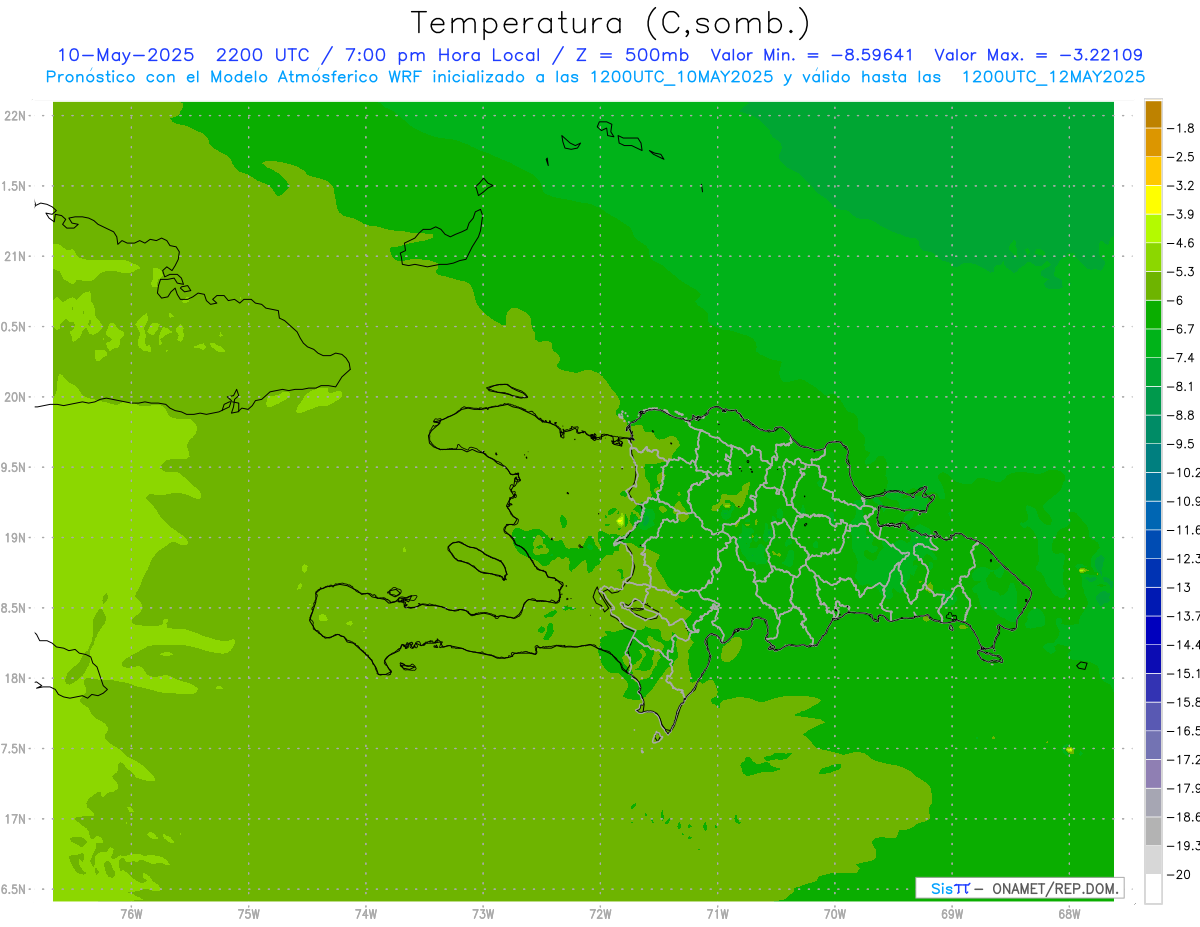Click the brown swatch above the -1.8 label
1200x927 pixels.
[x=1153, y=114]
